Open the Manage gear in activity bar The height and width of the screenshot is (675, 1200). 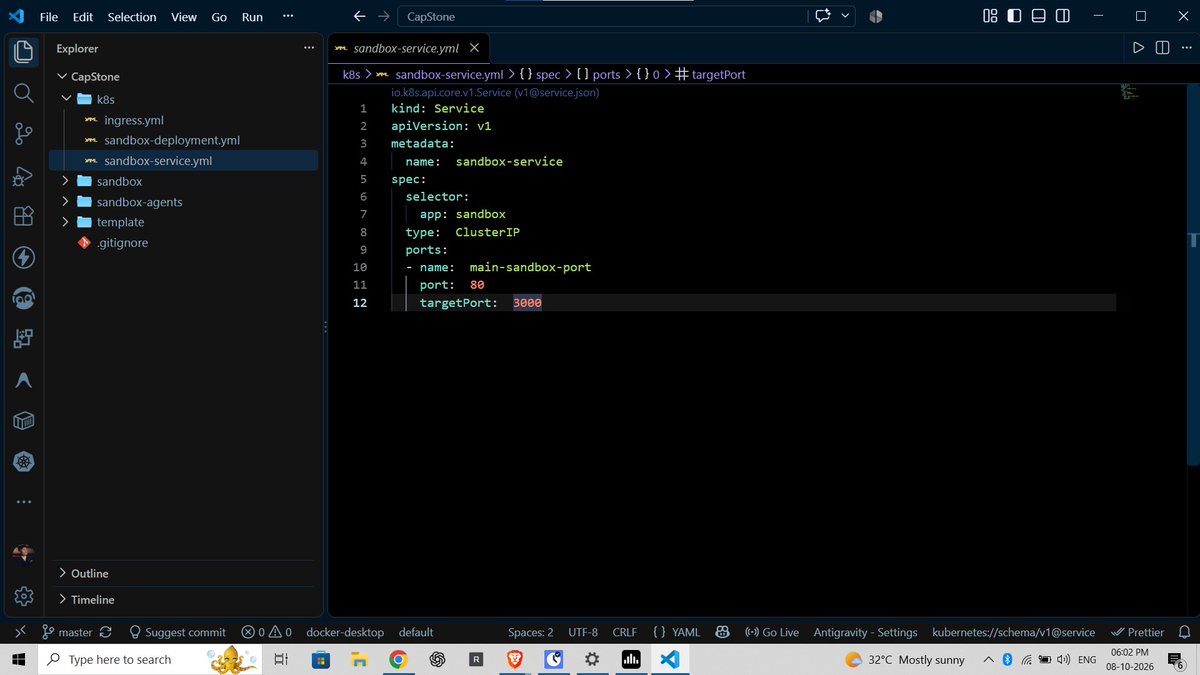tap(24, 597)
